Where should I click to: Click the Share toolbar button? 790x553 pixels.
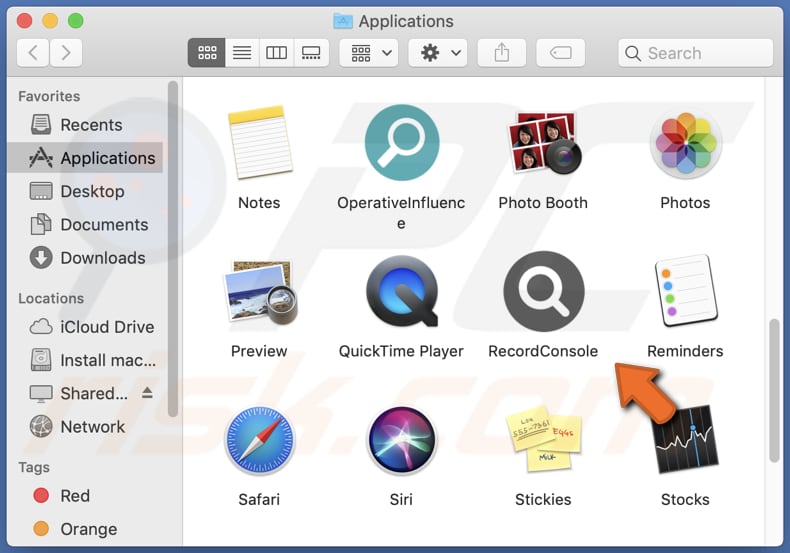pos(502,52)
